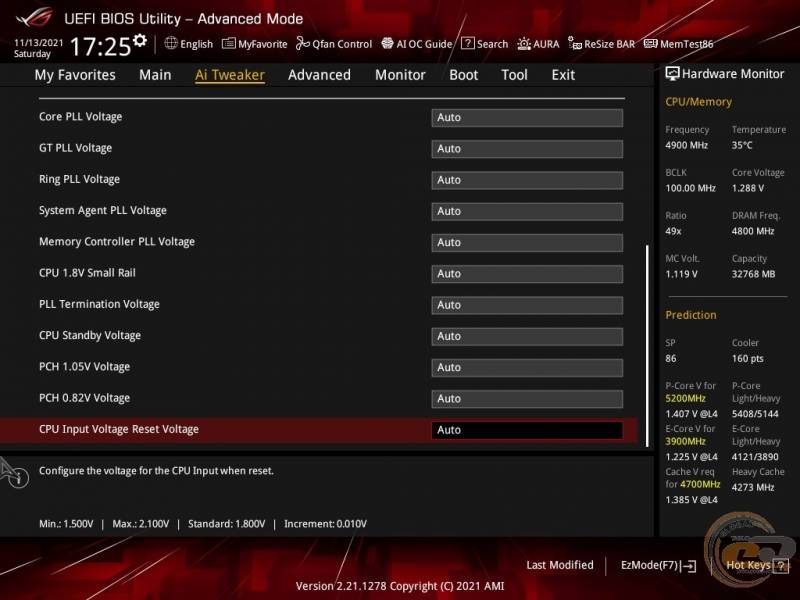Click the ROG logo icon
Viewport: 800px width, 600px height.
[x=34, y=18]
